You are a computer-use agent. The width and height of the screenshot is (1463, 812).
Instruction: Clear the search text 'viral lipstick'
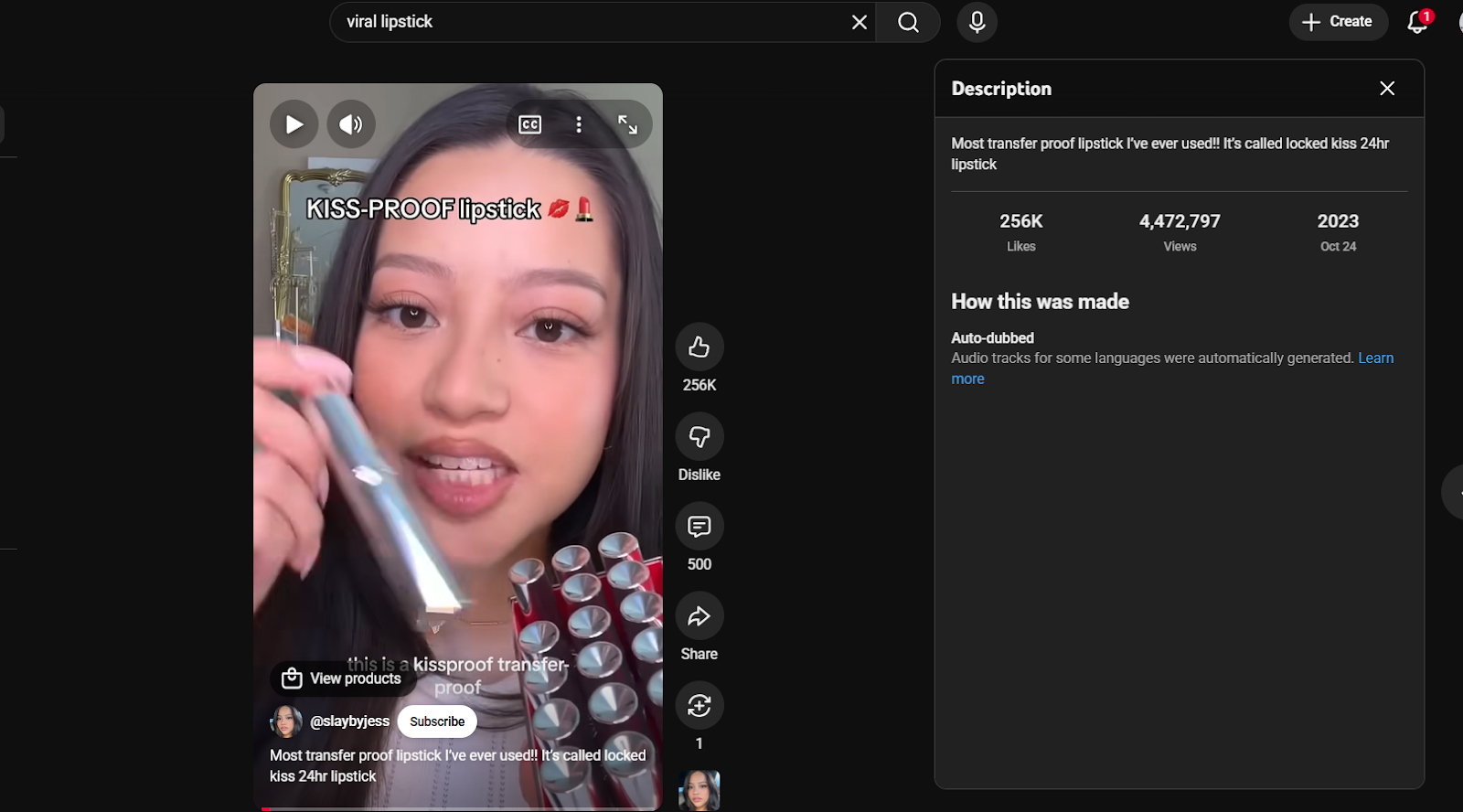point(860,22)
